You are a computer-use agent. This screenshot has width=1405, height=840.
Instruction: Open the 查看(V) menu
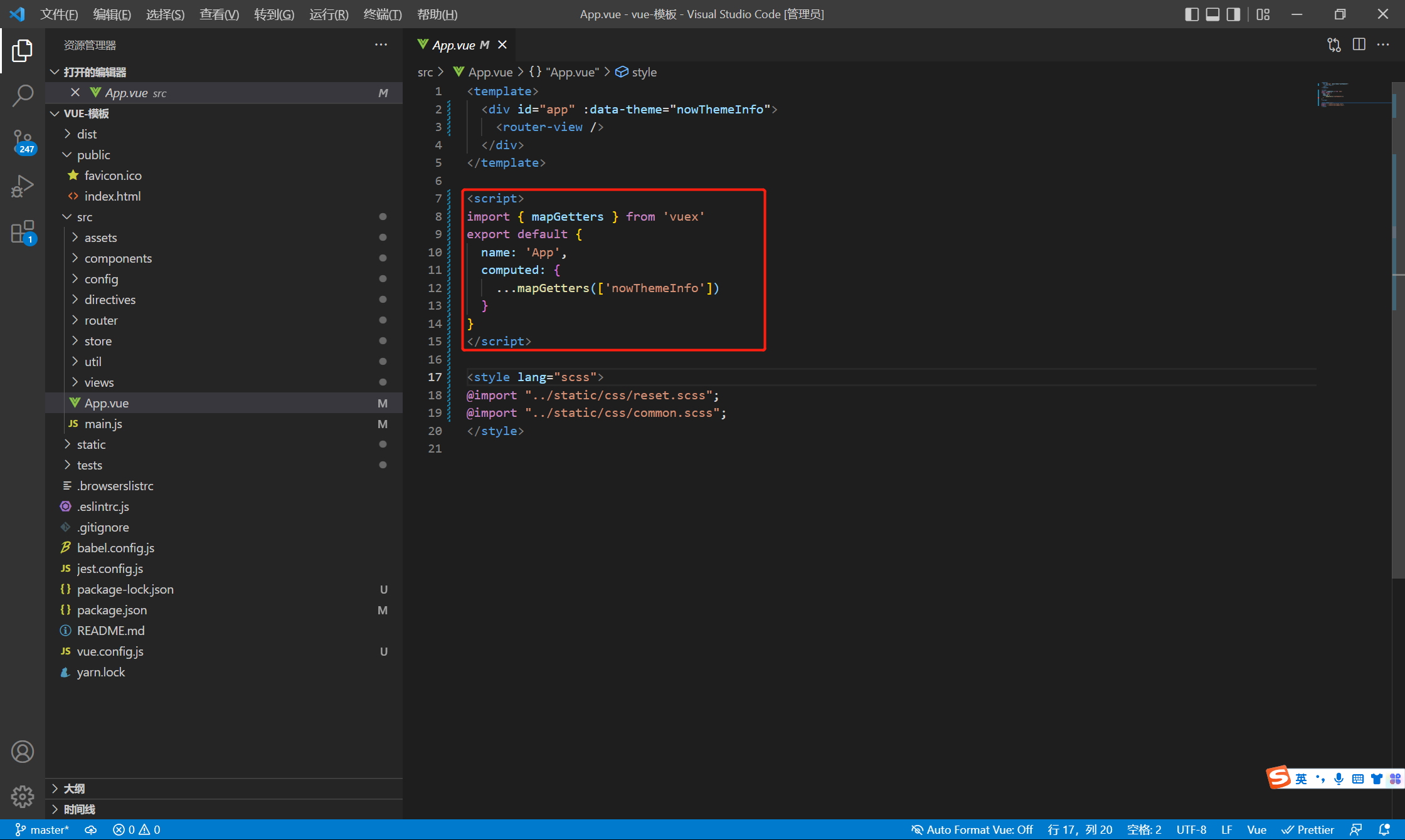tap(219, 14)
